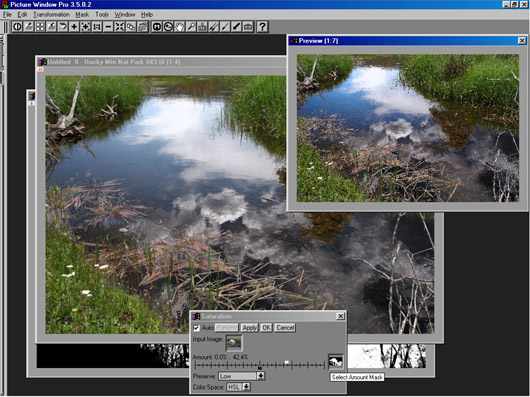Click the histogram tool icon
This screenshot has width=530, height=397.
[x=202, y=27]
